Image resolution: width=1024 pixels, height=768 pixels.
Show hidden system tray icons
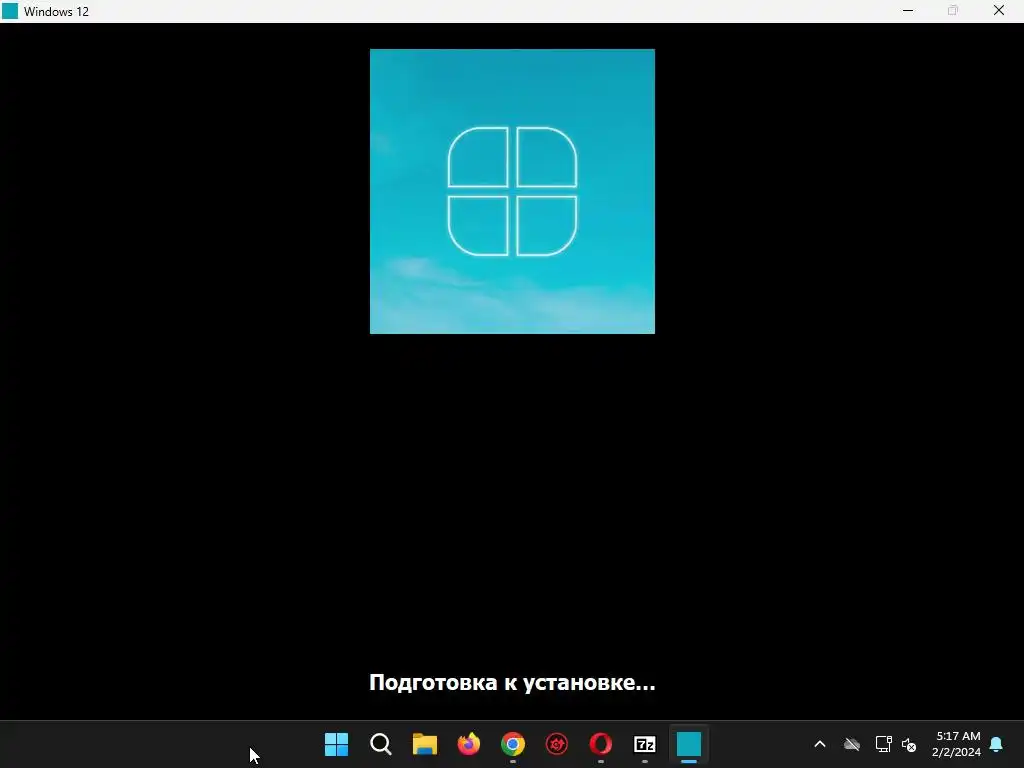pos(820,744)
